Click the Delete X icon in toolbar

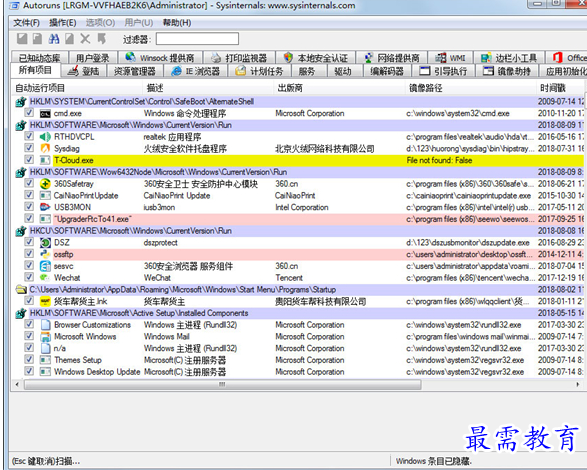(x=85, y=39)
